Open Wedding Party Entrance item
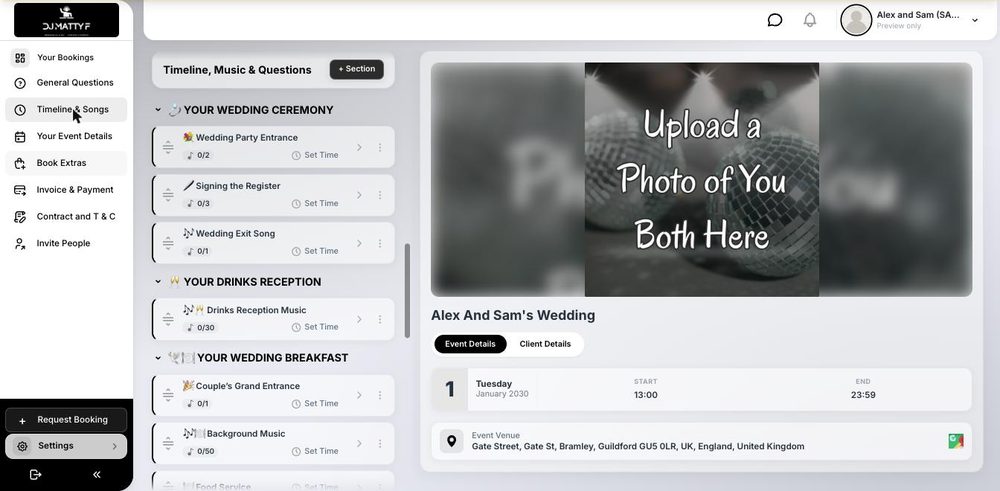 [x=273, y=147]
